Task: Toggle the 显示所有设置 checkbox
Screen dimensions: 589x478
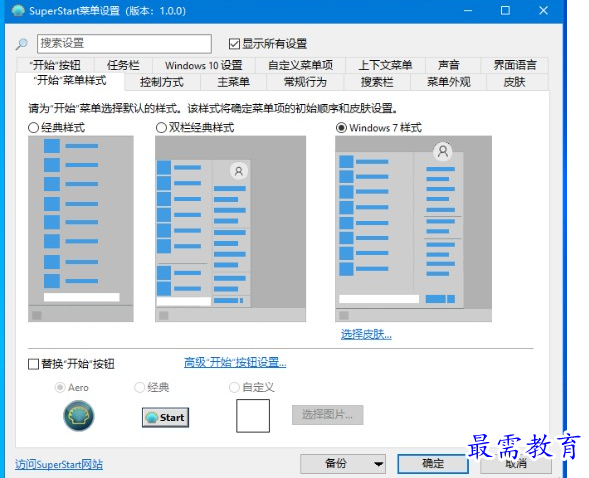Action: coord(234,44)
